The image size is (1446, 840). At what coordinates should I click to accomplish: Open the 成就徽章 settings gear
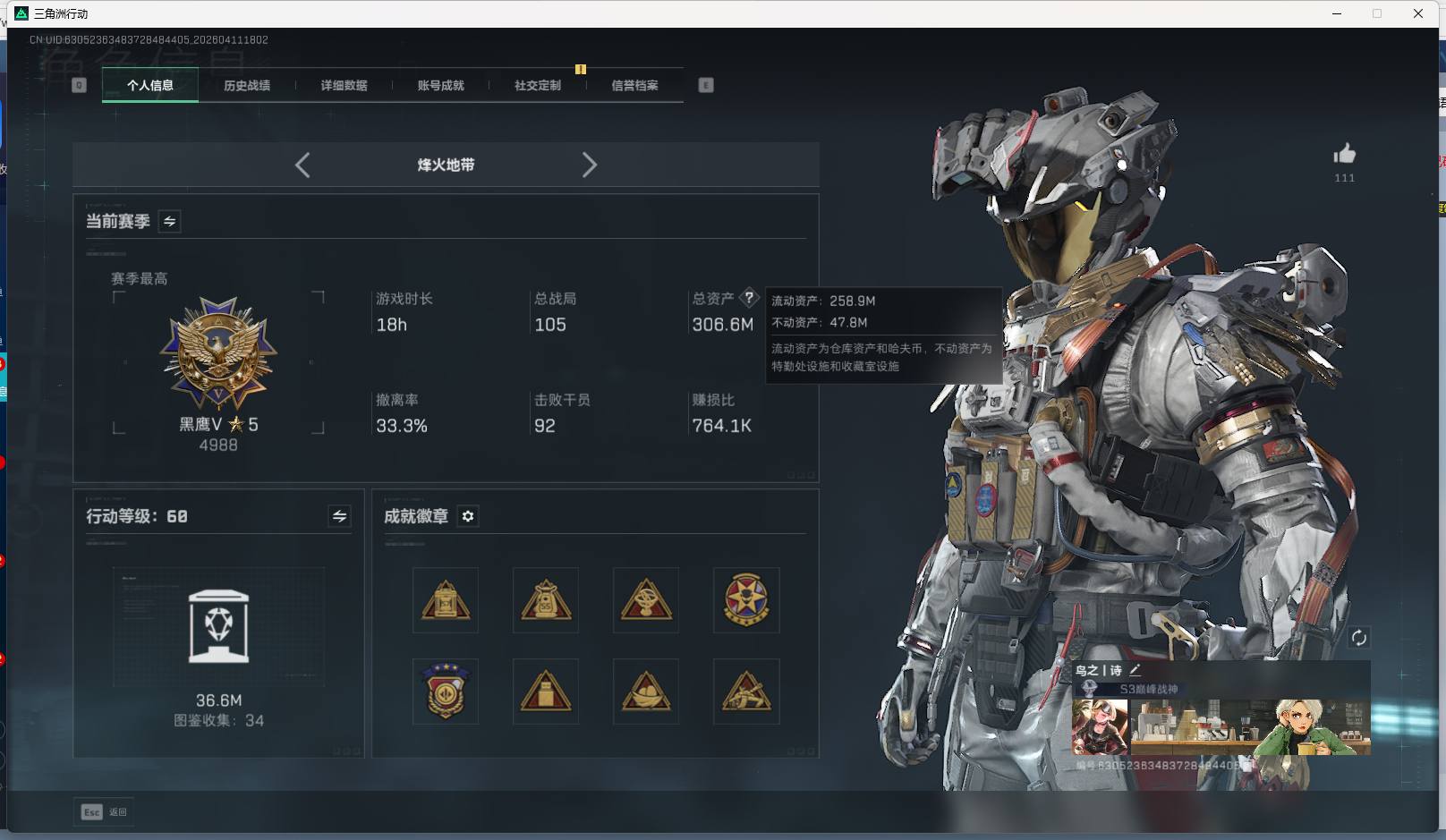(x=468, y=516)
